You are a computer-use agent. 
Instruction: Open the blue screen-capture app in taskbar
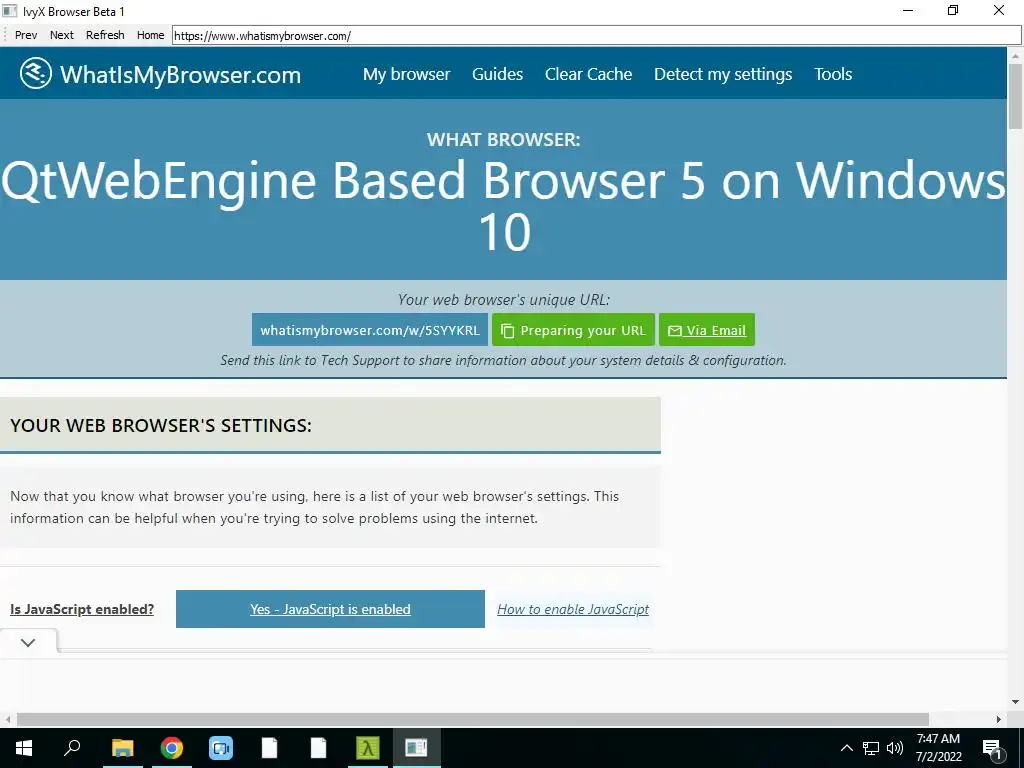(x=221, y=748)
